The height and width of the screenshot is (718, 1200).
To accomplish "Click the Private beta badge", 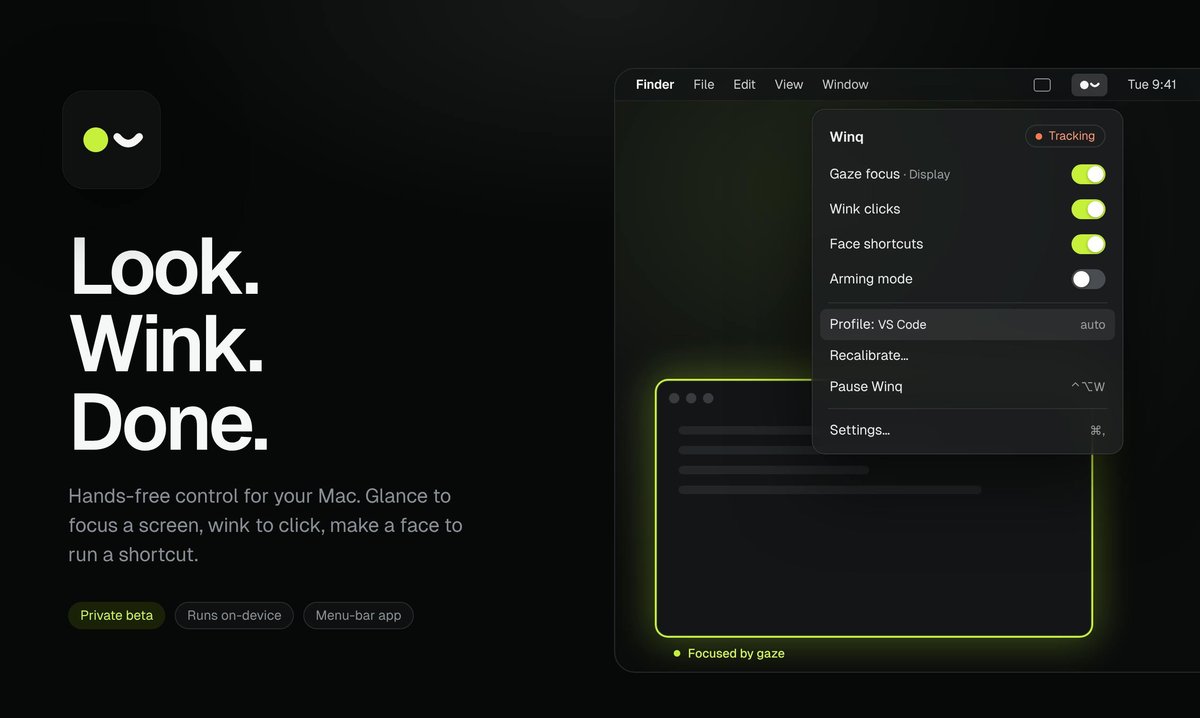I will coord(117,615).
